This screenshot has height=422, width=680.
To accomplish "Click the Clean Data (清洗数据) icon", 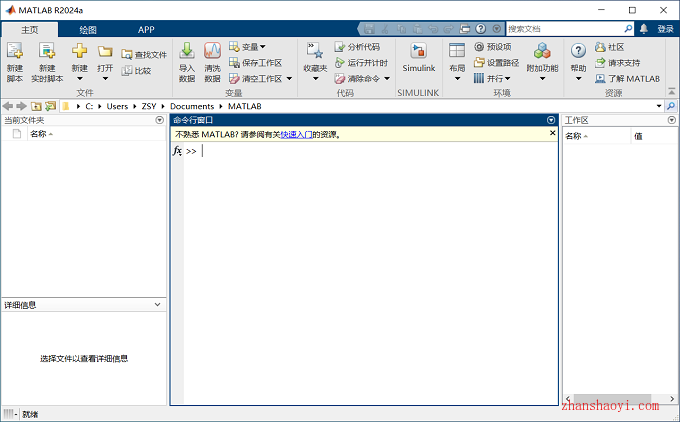I will [x=212, y=51].
